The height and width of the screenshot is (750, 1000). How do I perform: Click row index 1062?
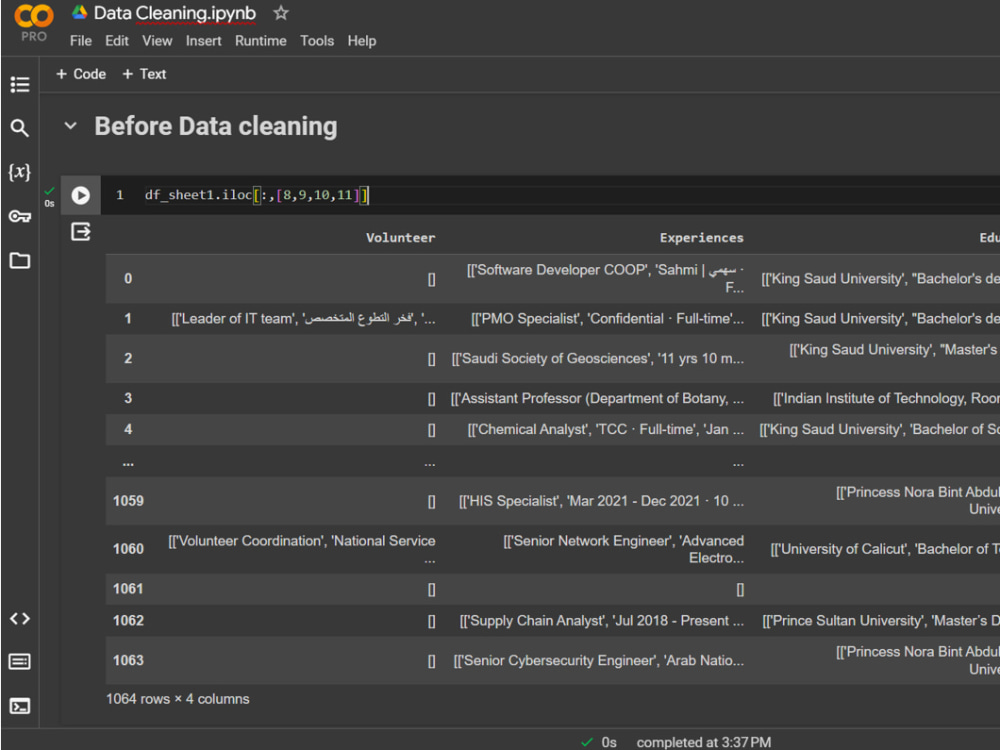(x=128, y=621)
